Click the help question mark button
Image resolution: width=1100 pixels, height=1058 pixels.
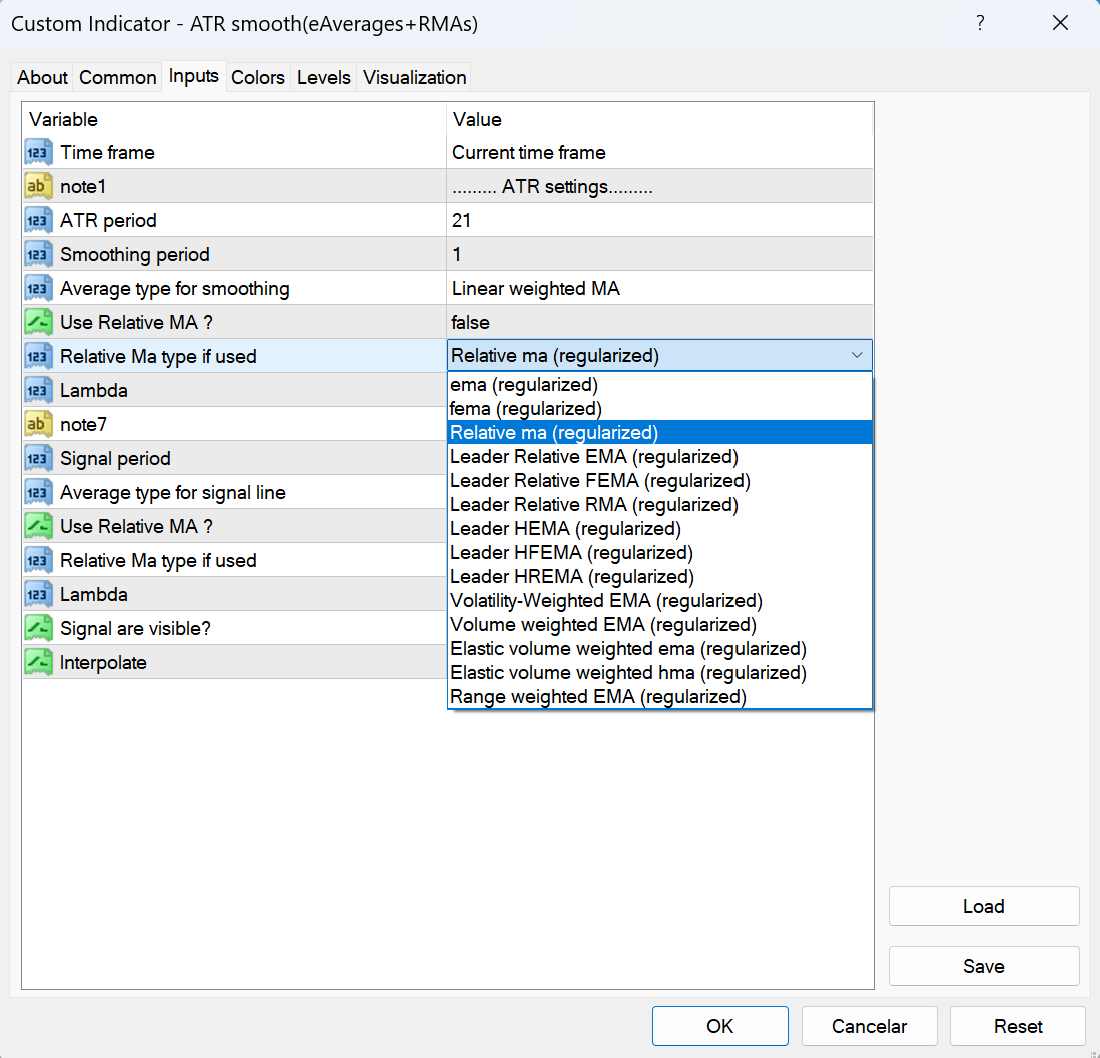coord(980,24)
